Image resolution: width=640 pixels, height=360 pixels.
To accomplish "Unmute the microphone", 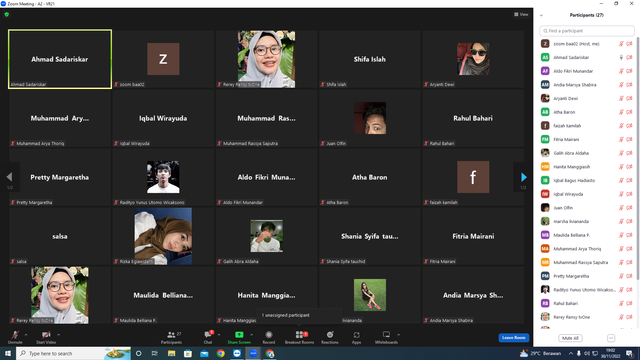I will click(x=15, y=337).
